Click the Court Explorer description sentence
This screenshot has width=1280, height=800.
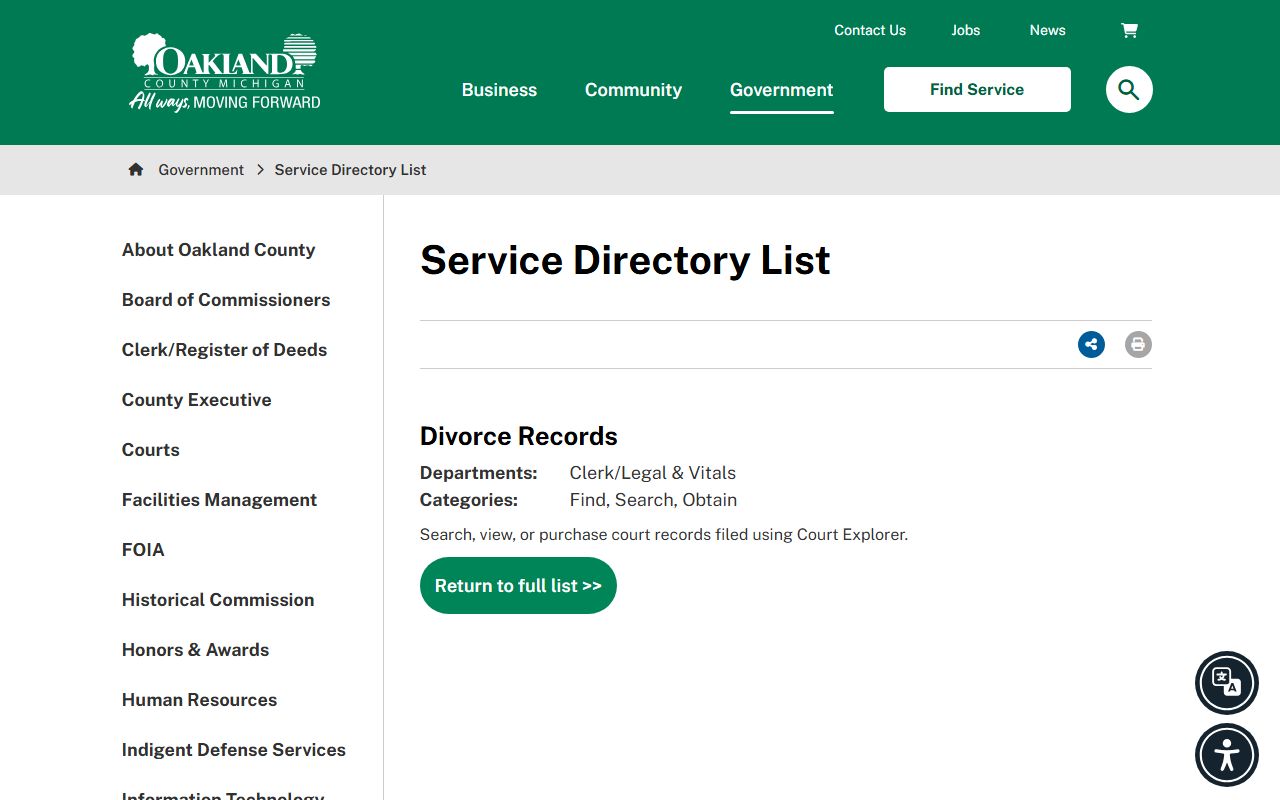(x=664, y=535)
